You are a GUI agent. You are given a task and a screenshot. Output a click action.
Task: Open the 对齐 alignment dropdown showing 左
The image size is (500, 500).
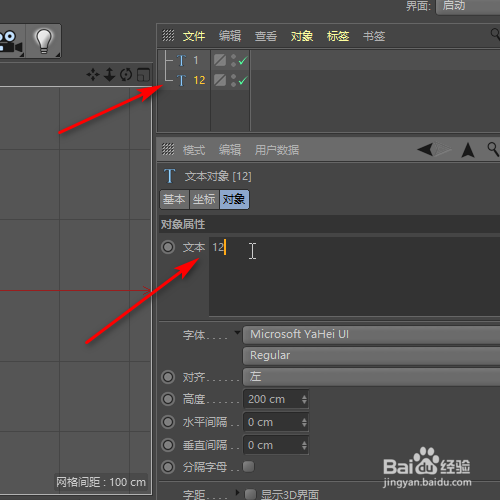[x=371, y=377]
